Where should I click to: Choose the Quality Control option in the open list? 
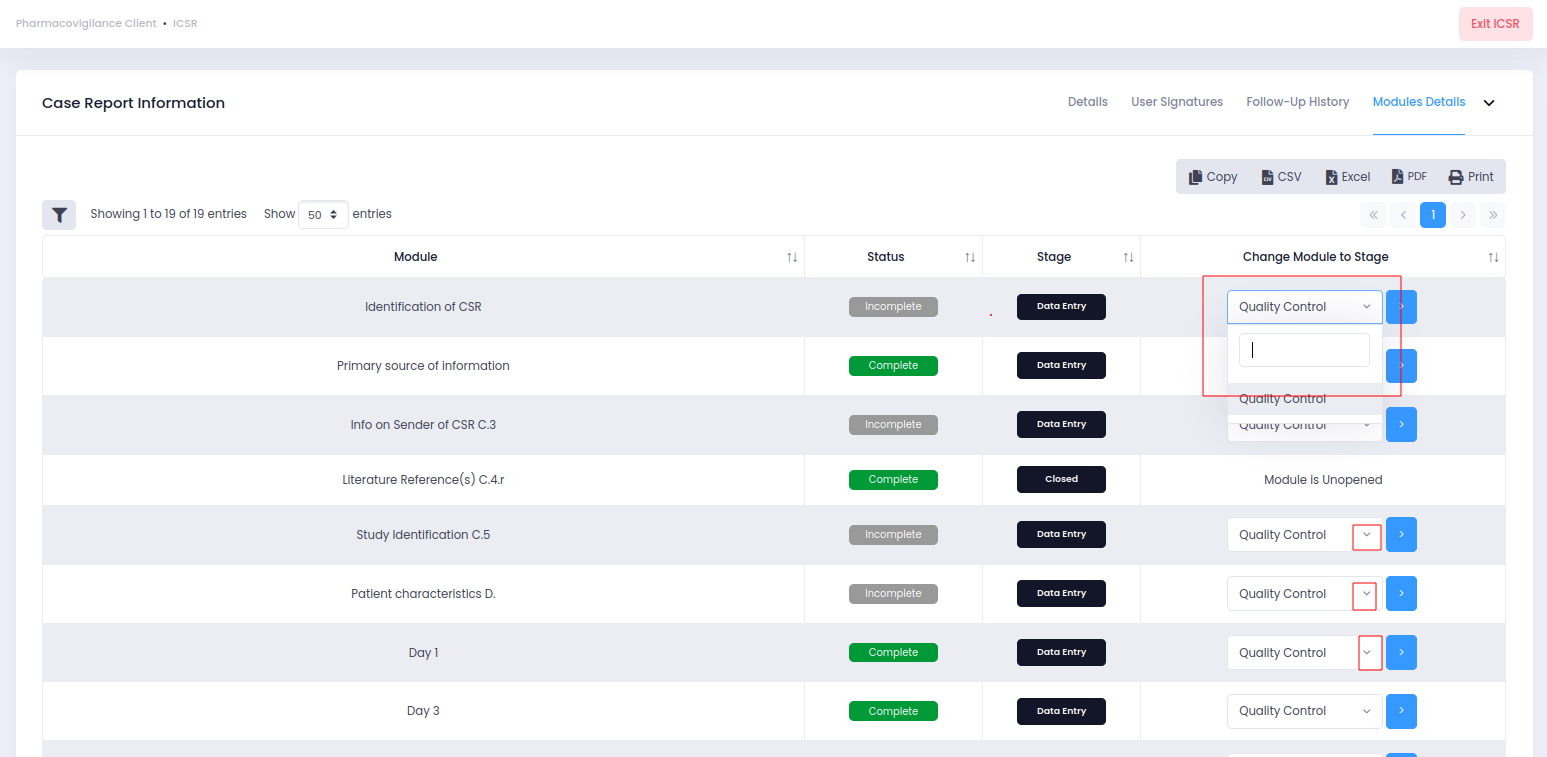[1305, 399]
